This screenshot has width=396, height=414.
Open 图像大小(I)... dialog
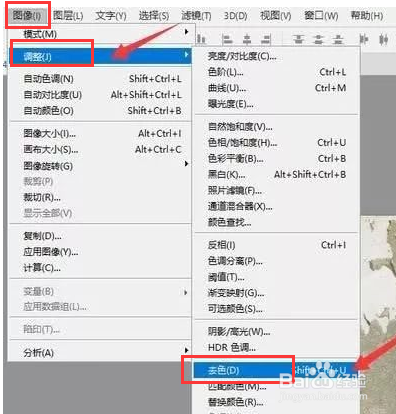click(100, 133)
